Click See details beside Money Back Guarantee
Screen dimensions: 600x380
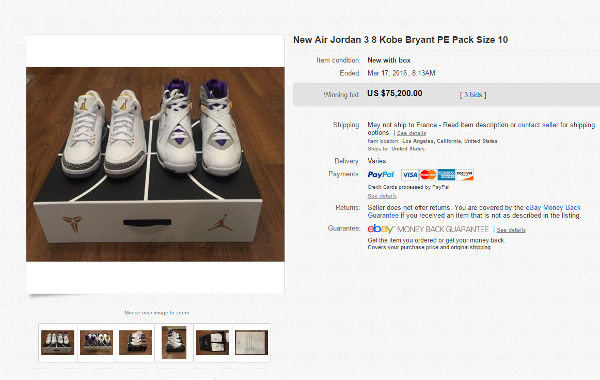point(511,230)
